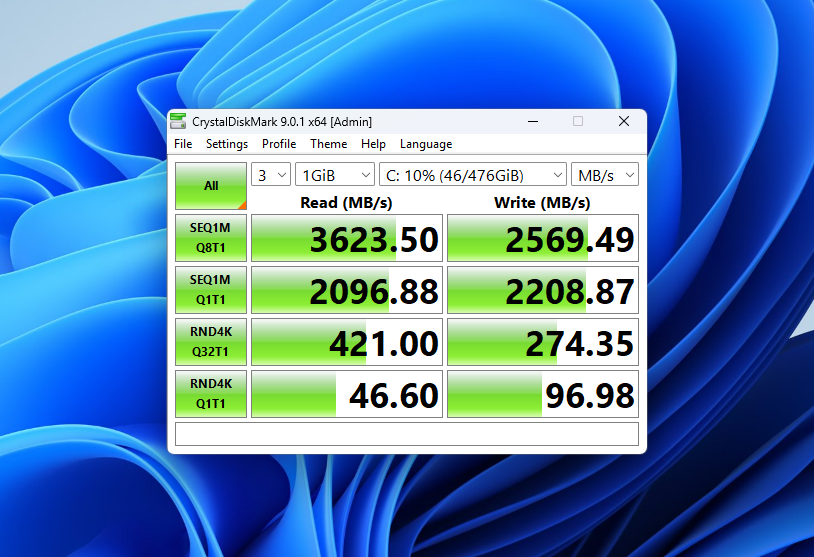Run the RND4K Q1T1 benchmark
Image resolution: width=814 pixels, height=557 pixels.
pos(211,394)
